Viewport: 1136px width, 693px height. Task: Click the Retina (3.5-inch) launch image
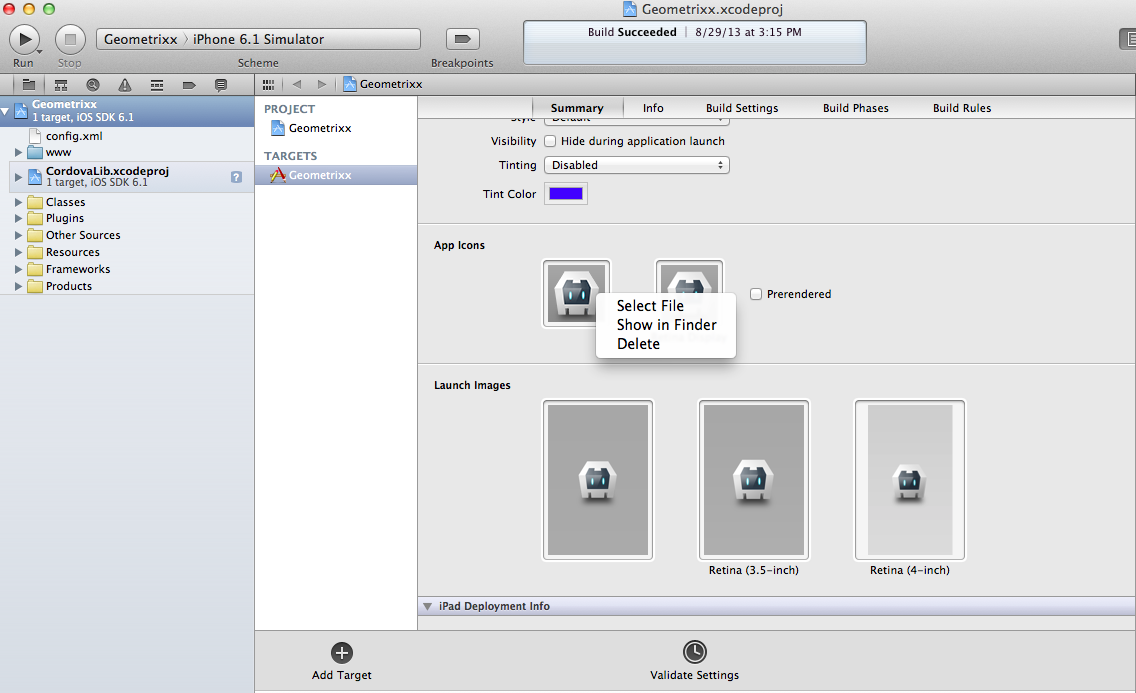tap(753, 480)
